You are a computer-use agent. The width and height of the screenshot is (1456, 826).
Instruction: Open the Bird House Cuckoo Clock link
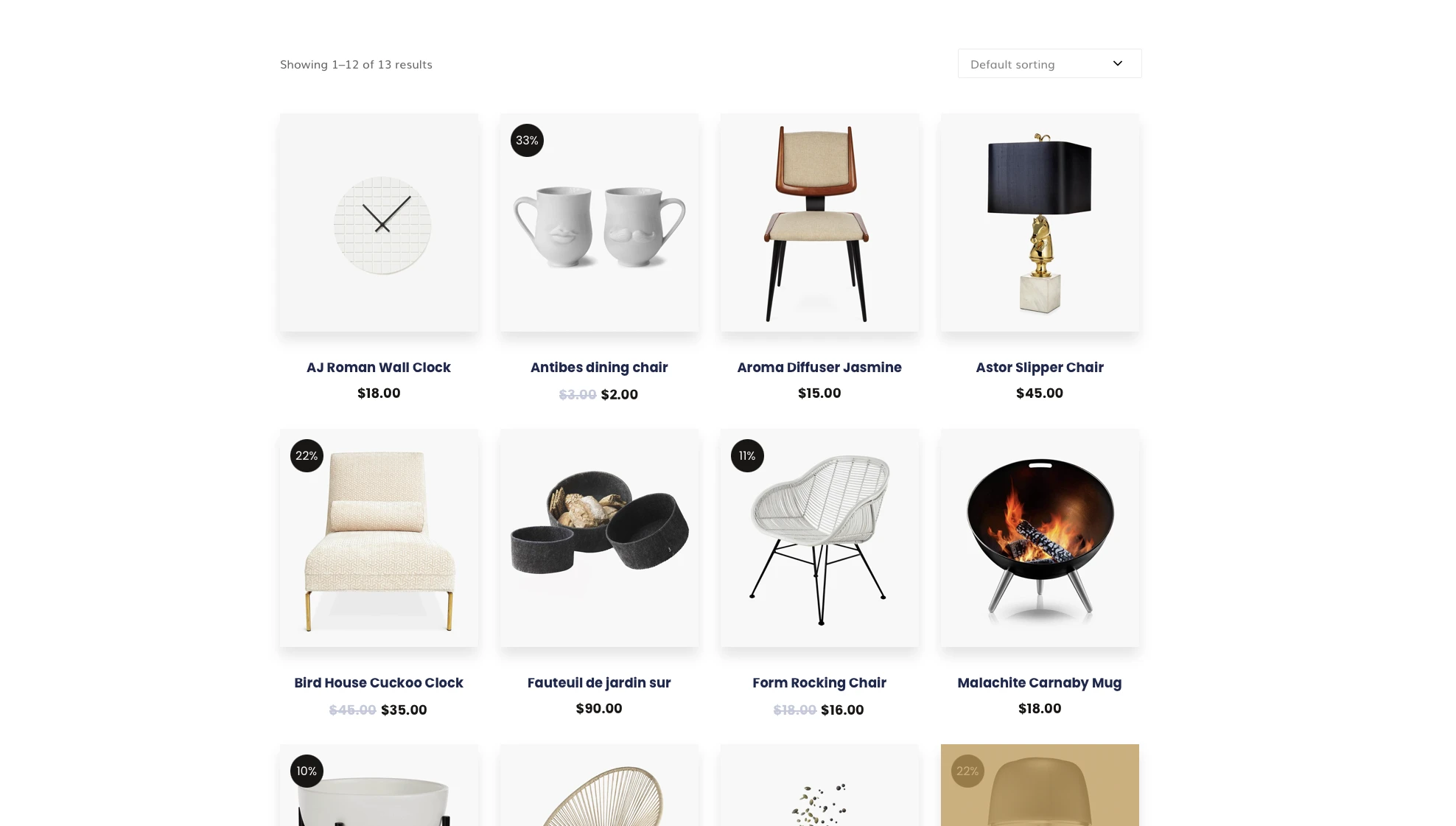coord(379,682)
